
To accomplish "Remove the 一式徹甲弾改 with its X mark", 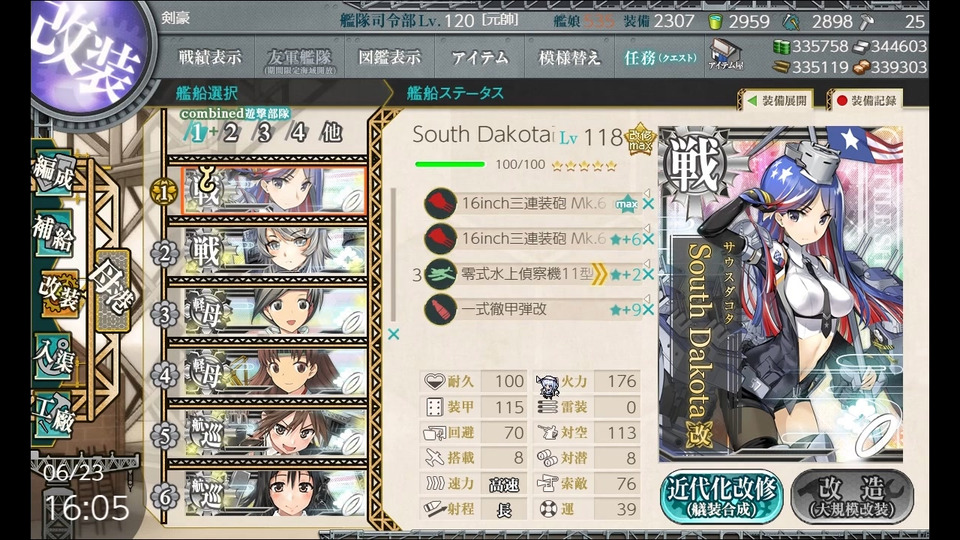I will (x=648, y=310).
